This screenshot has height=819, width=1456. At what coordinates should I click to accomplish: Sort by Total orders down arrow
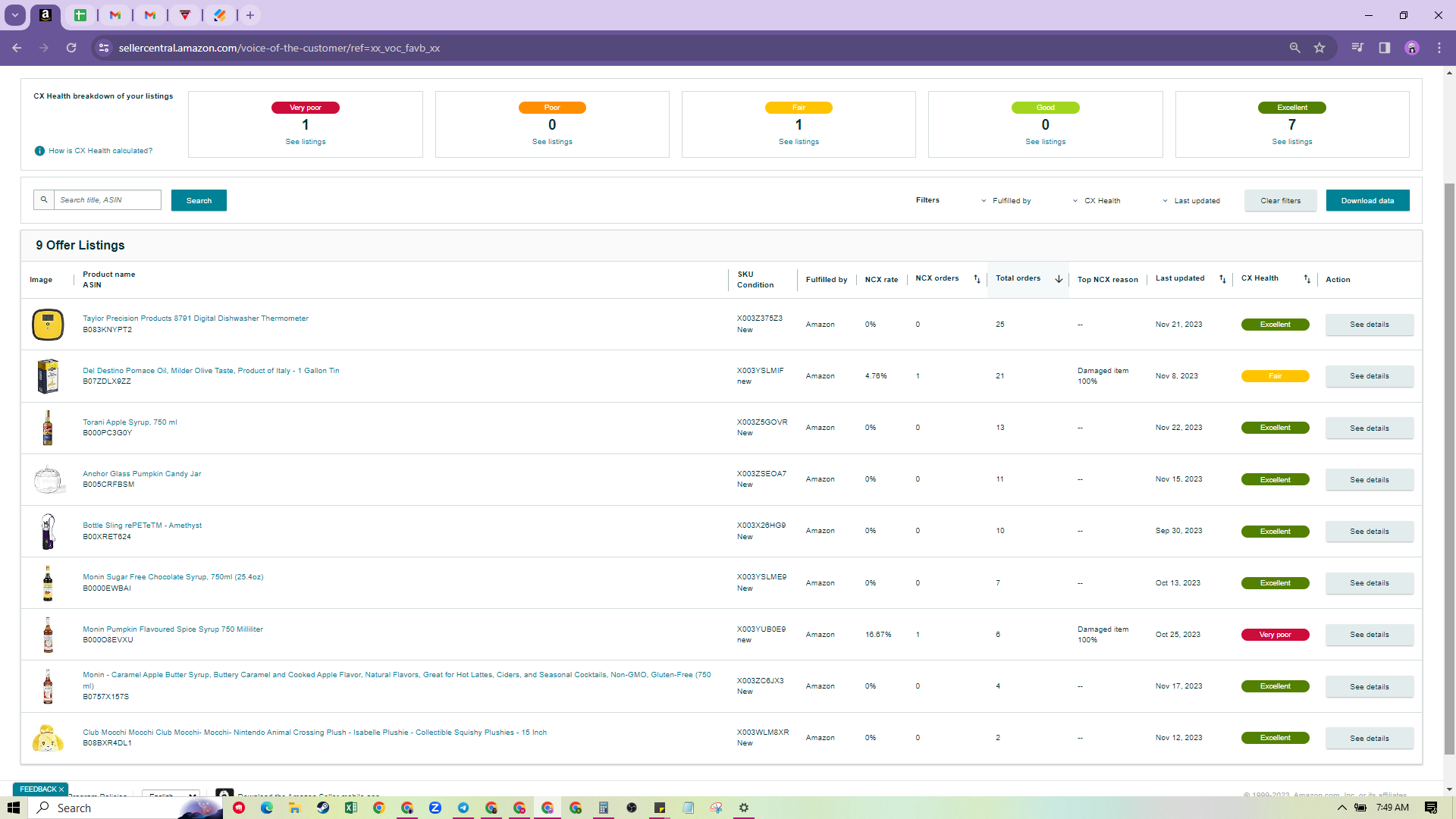[x=1059, y=279]
